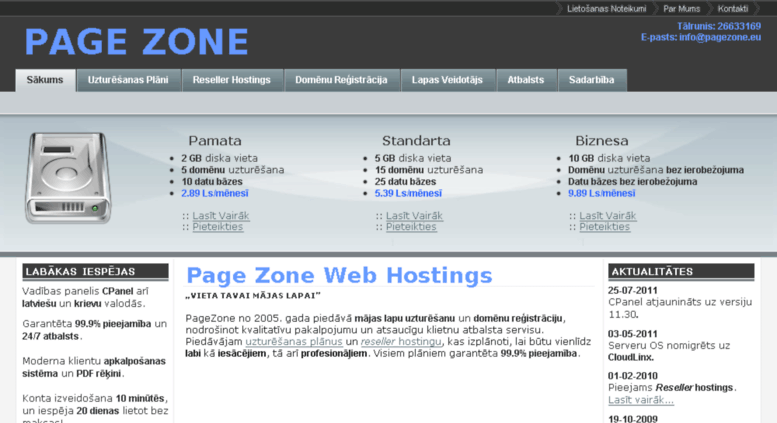Click the AKTUALITĀTES panel header

coord(681,271)
